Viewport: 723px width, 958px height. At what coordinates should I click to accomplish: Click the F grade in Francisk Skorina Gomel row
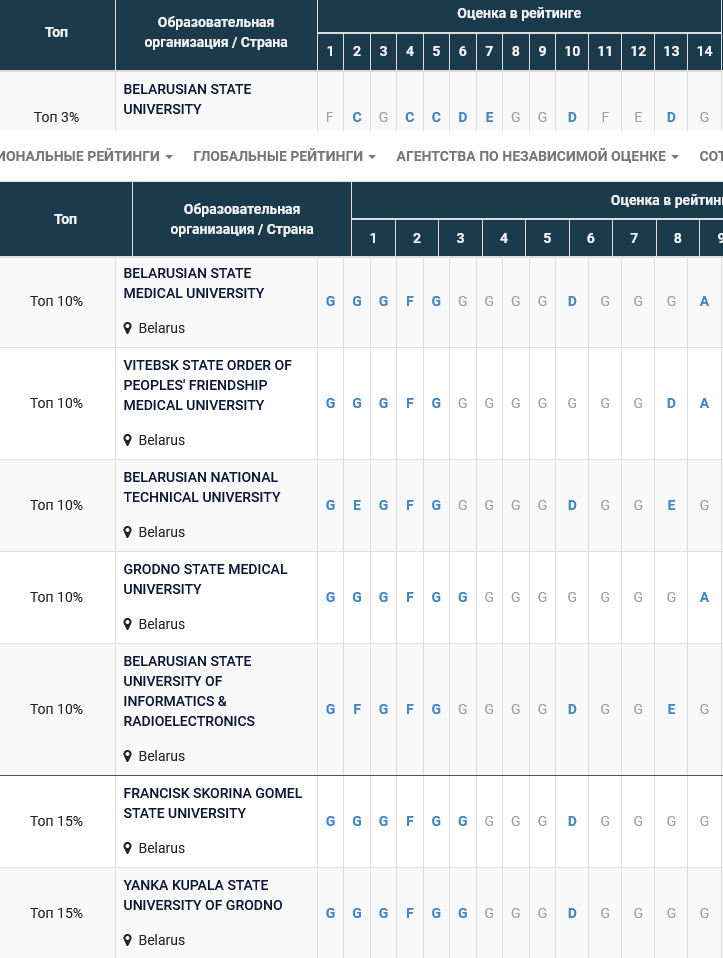pos(410,821)
